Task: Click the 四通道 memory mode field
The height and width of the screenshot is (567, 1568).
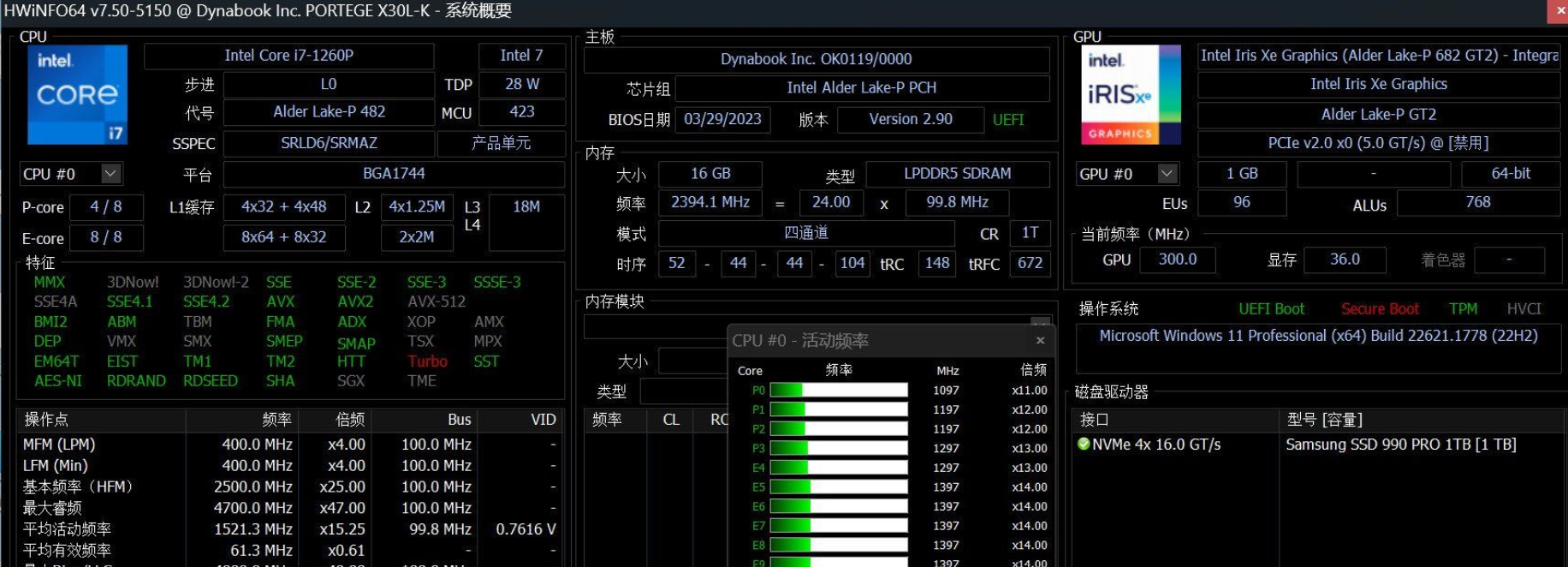Action: pos(805,233)
